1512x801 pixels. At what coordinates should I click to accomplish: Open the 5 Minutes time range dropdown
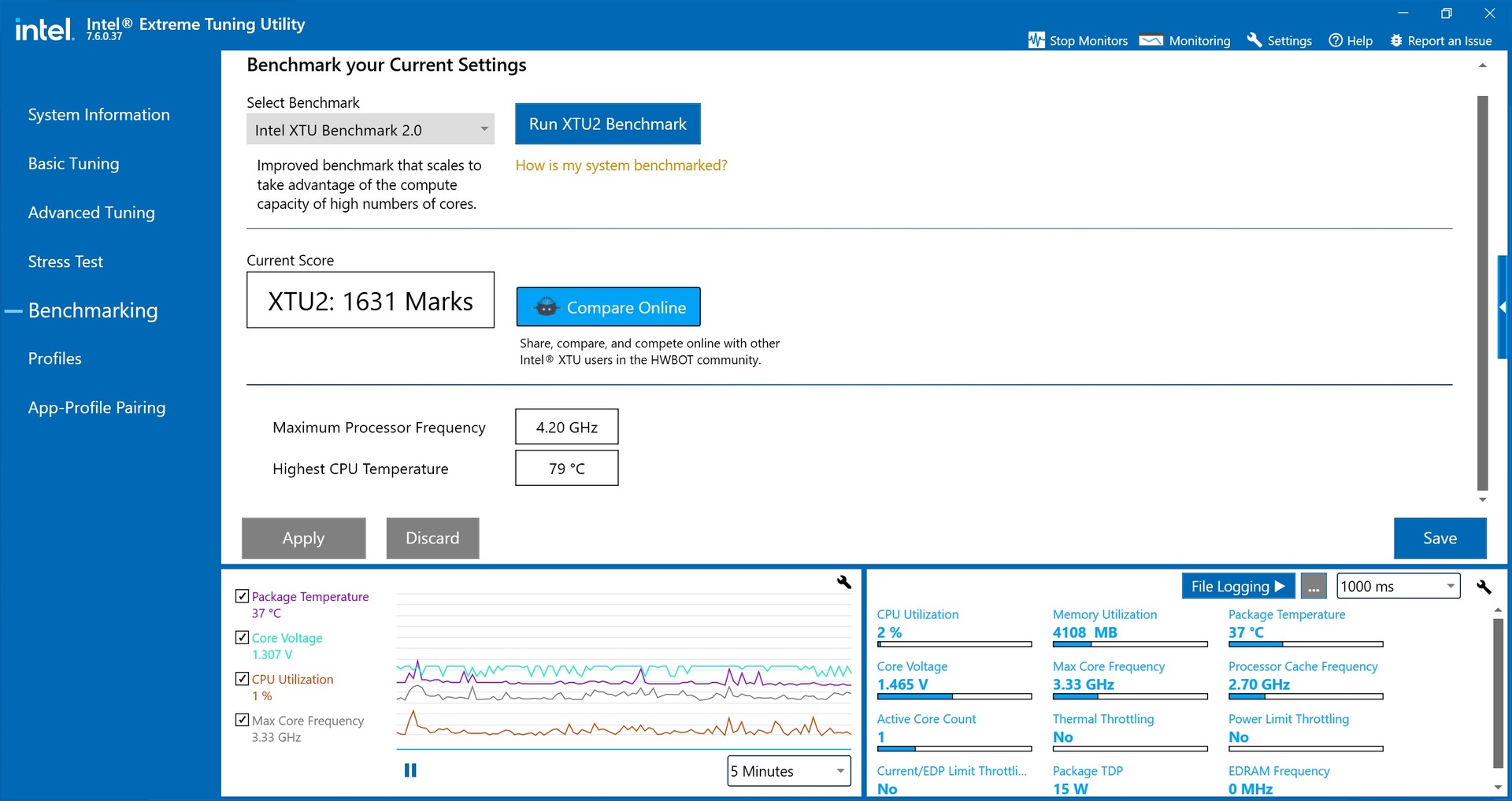[x=790, y=770]
